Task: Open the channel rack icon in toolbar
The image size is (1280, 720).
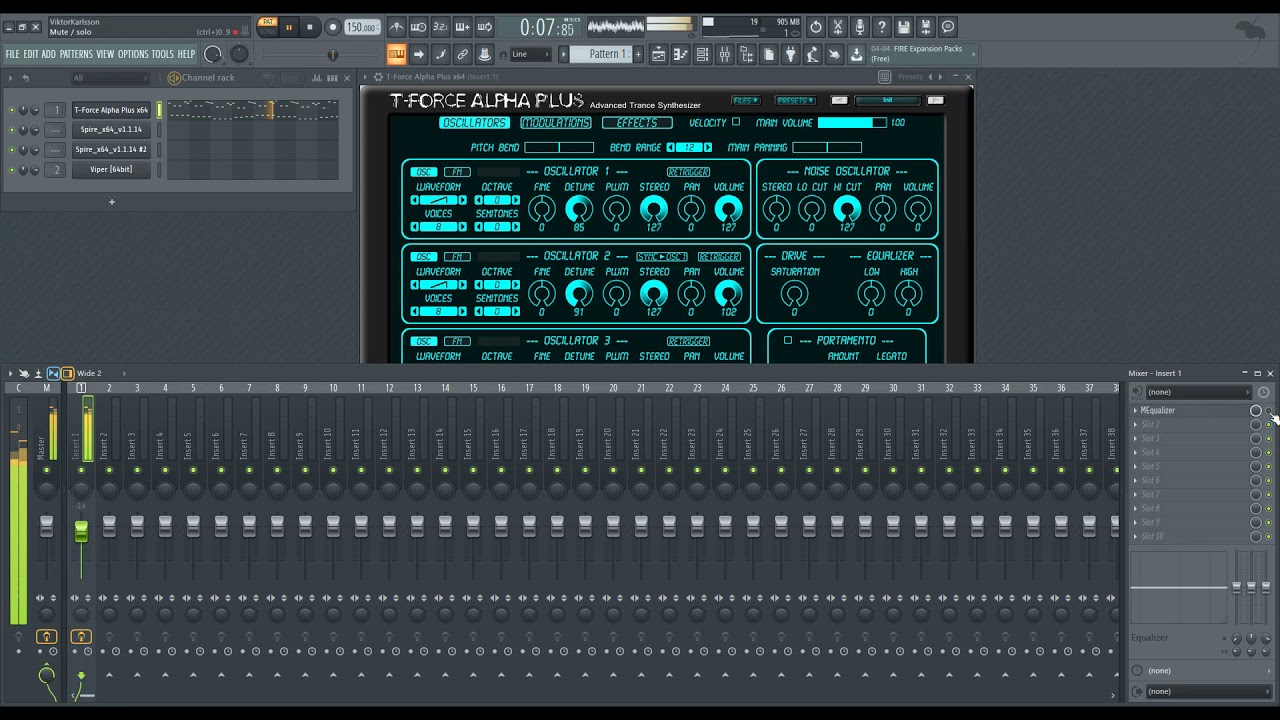Action: tap(702, 54)
